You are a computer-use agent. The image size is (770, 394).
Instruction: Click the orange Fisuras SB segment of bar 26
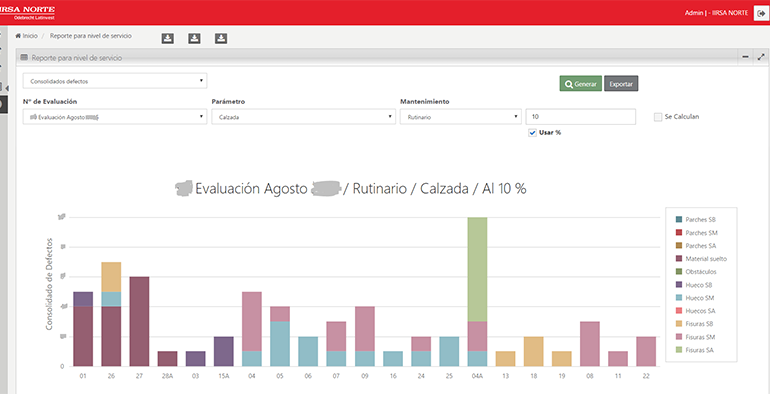111,277
